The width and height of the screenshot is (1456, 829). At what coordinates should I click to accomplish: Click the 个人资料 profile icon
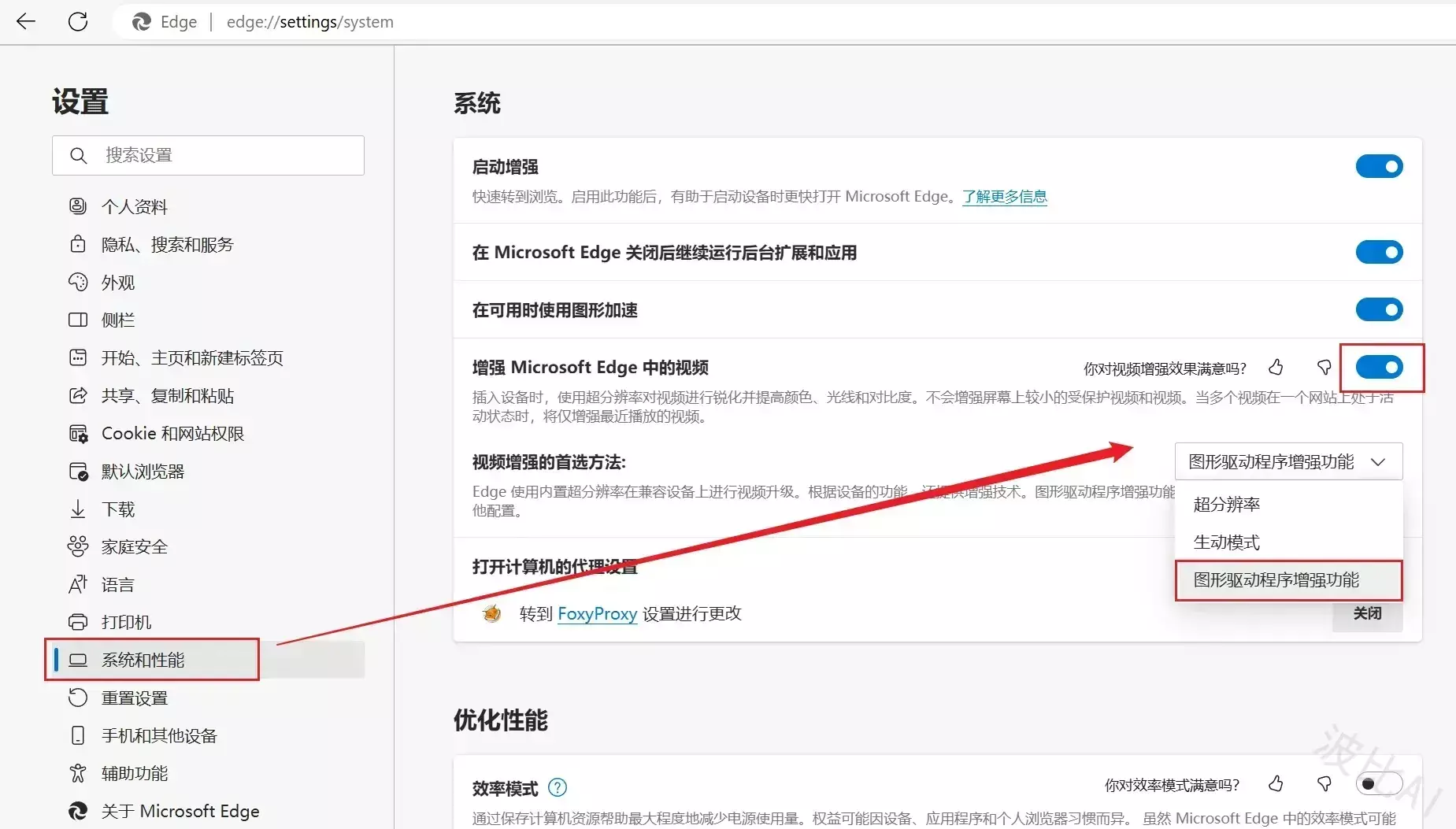(78, 206)
